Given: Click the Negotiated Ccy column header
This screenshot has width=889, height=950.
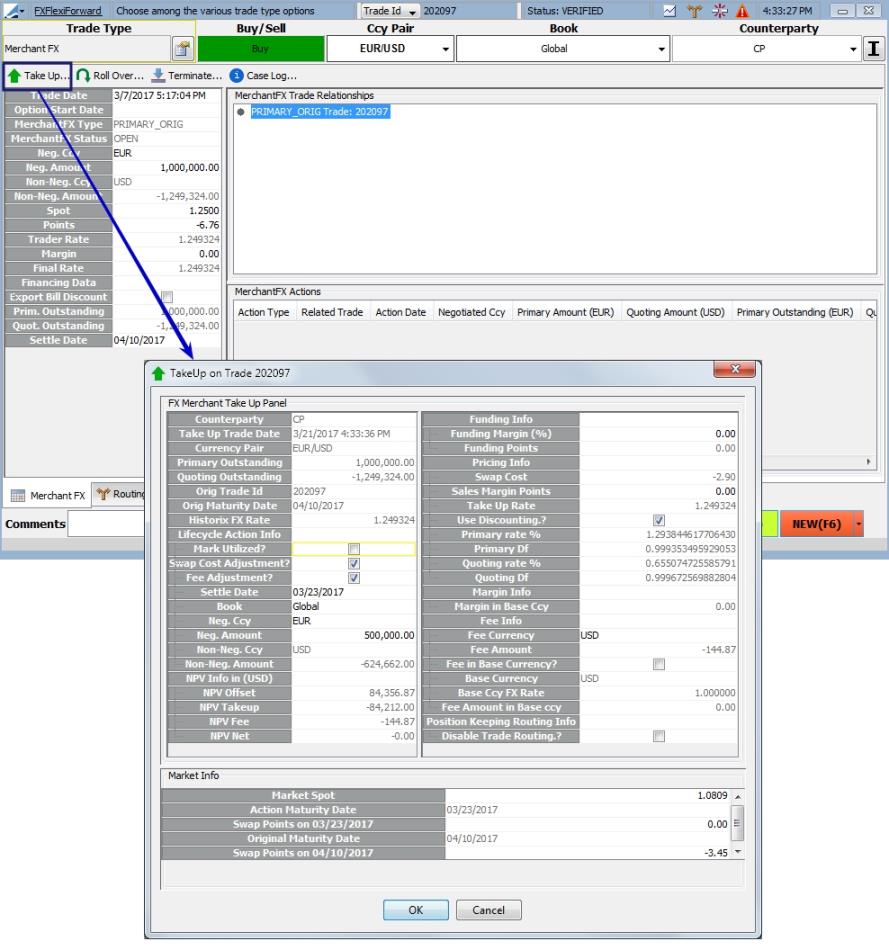Looking at the screenshot, I should (471, 312).
